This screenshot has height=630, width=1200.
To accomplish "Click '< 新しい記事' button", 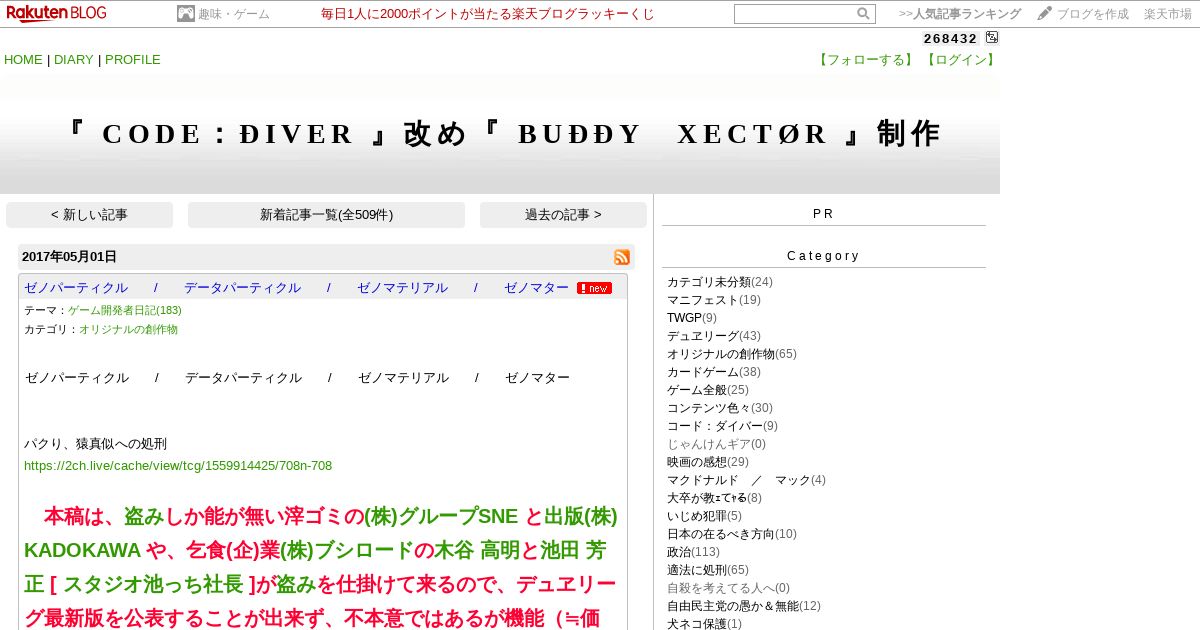I will [x=89, y=215].
